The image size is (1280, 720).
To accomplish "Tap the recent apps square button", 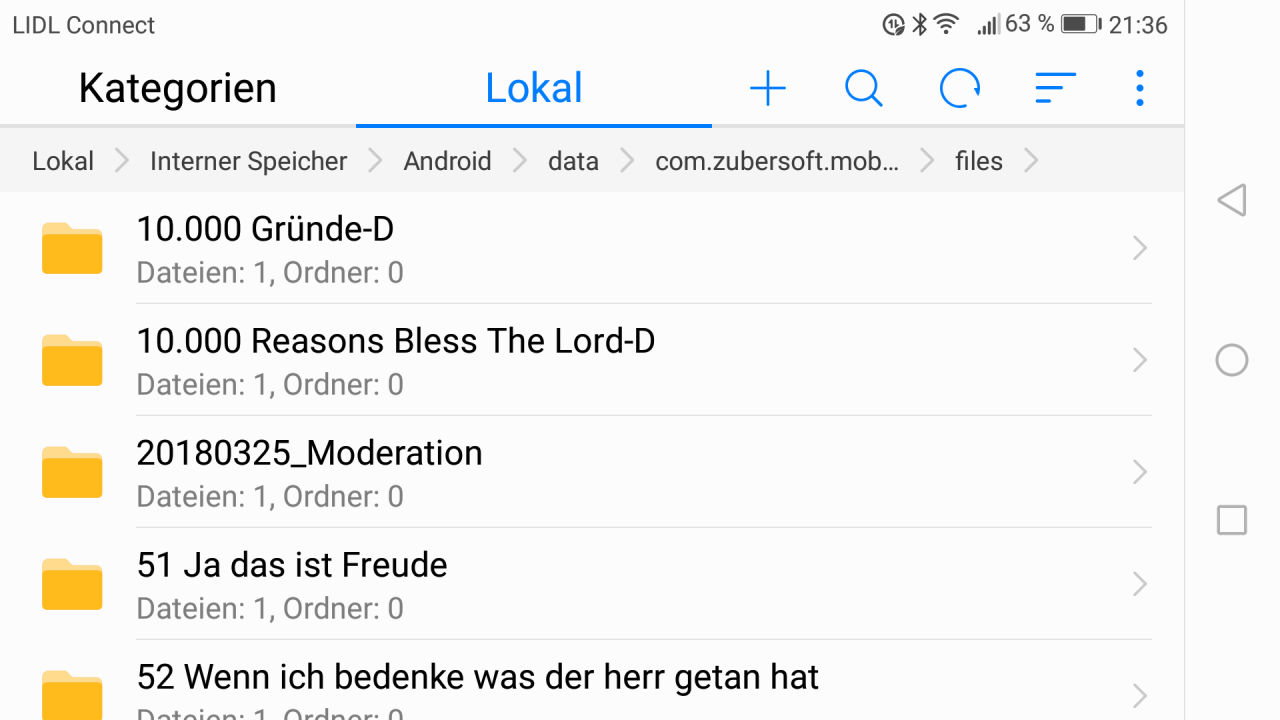I will coord(1232,520).
